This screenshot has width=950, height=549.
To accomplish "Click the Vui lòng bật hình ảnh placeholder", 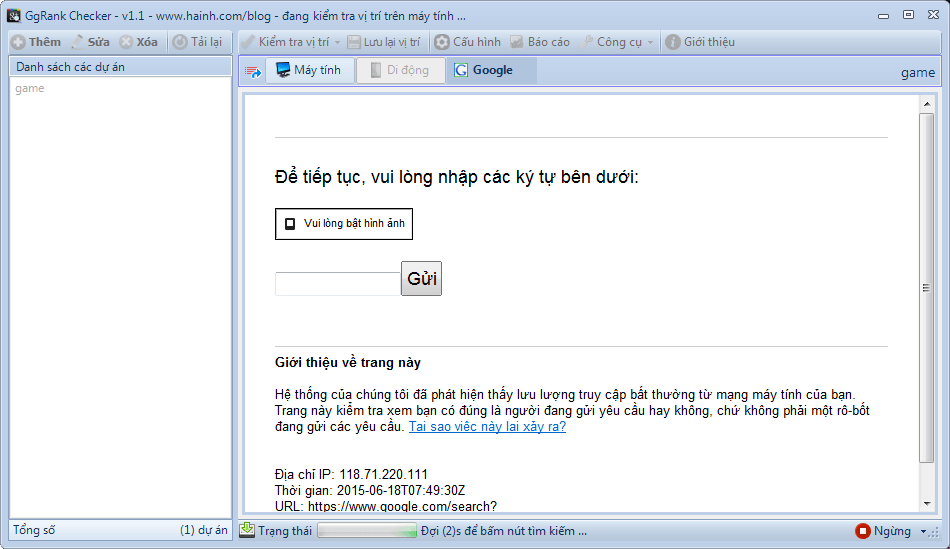I will point(344,224).
